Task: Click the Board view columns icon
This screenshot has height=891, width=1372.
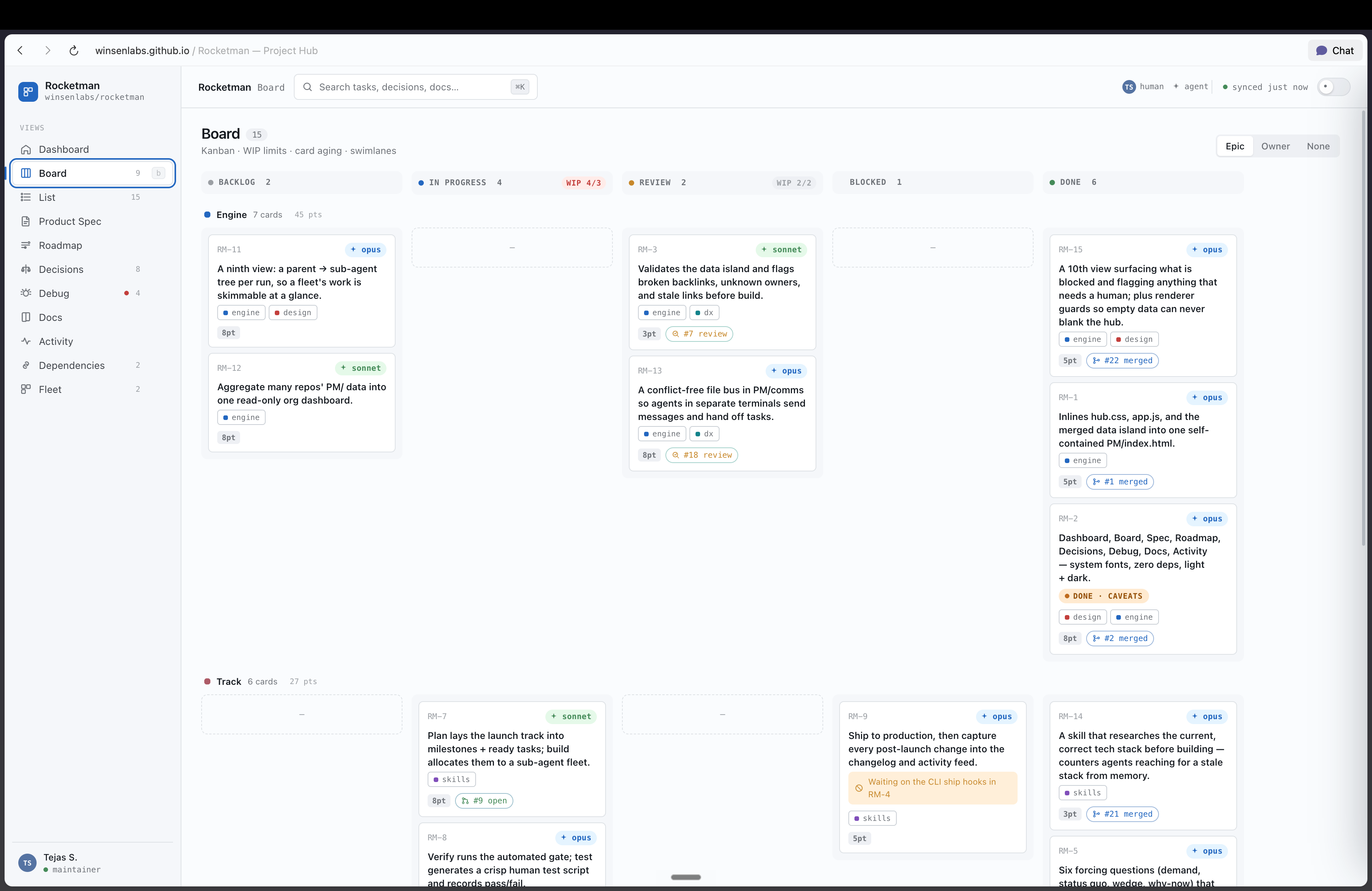Action: tap(26, 173)
